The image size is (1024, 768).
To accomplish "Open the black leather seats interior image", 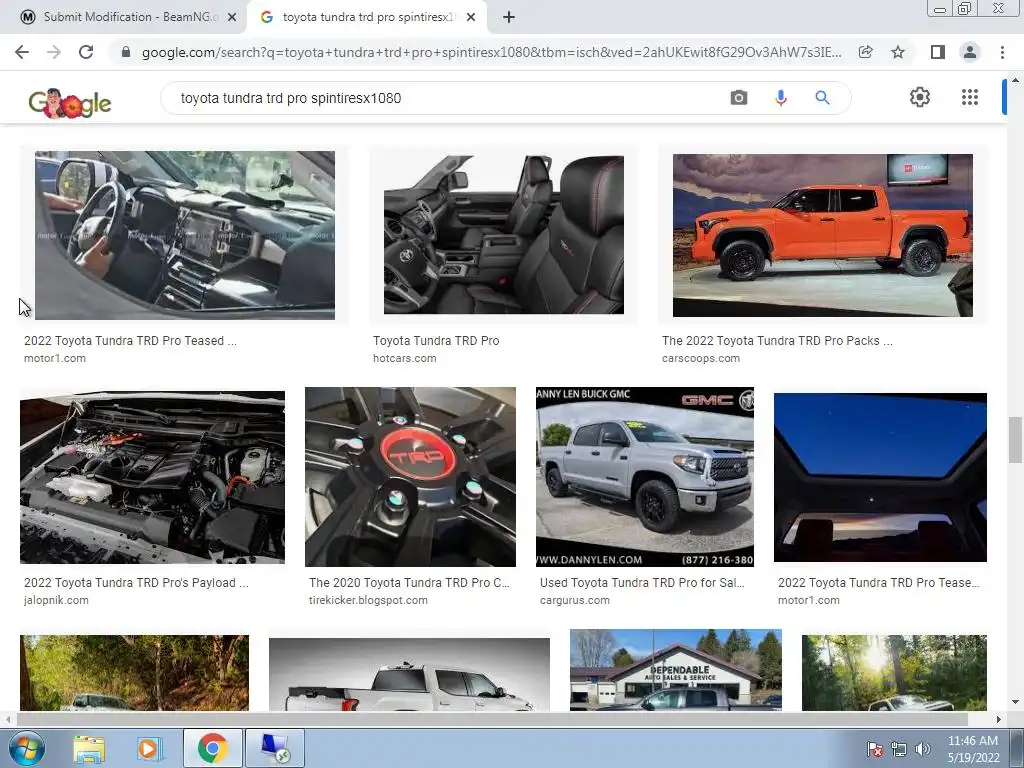I will click(x=504, y=235).
